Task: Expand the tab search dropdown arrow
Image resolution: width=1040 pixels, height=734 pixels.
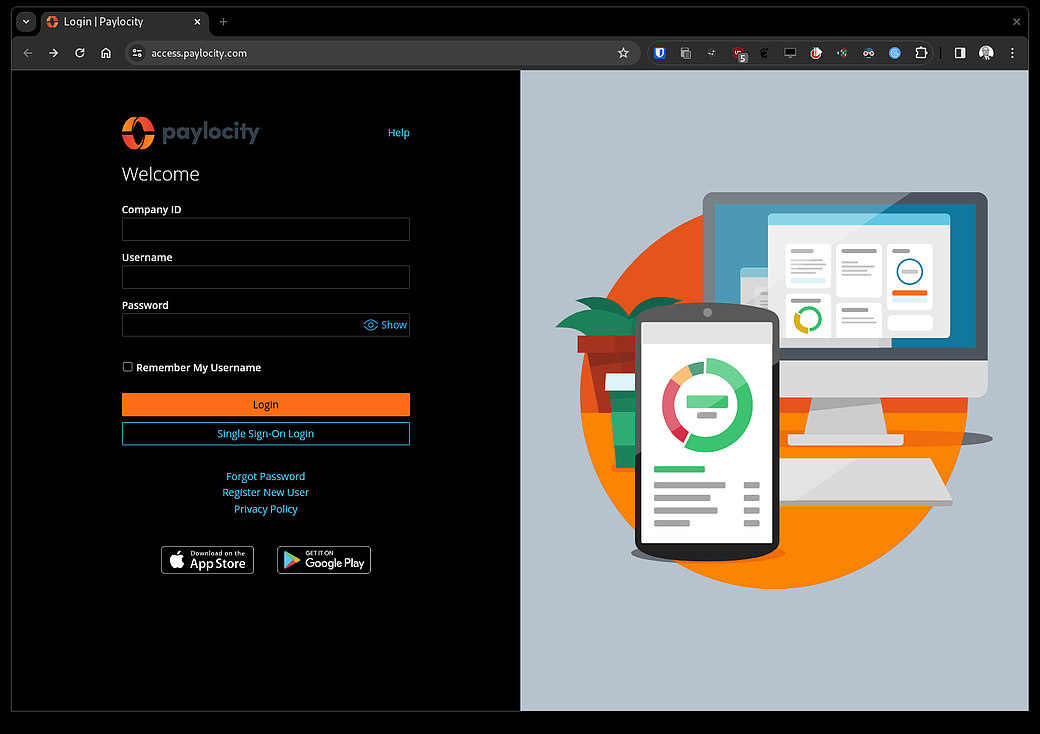Action: 26,21
